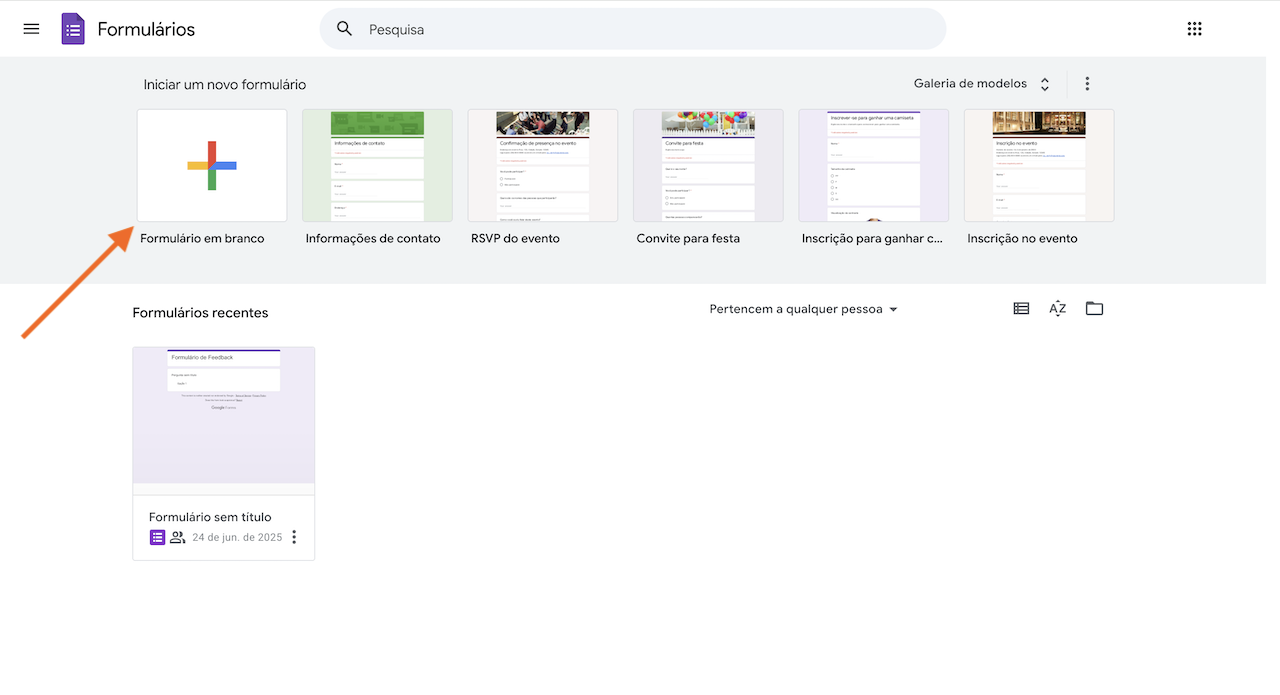1280x695 pixels.
Task: Click the Formulários title text
Action: point(146,29)
